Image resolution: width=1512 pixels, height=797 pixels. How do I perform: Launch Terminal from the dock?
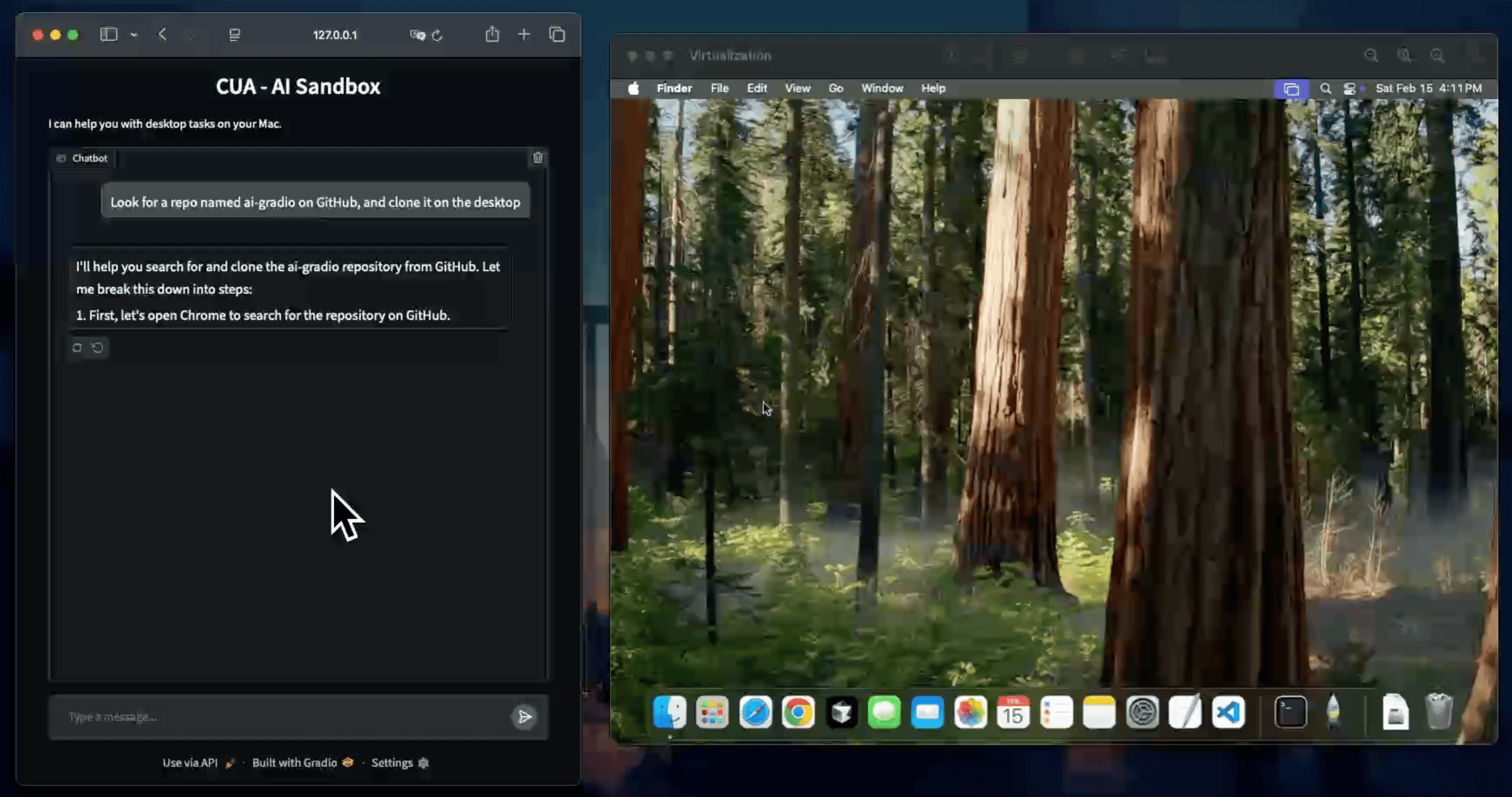tap(1290, 713)
